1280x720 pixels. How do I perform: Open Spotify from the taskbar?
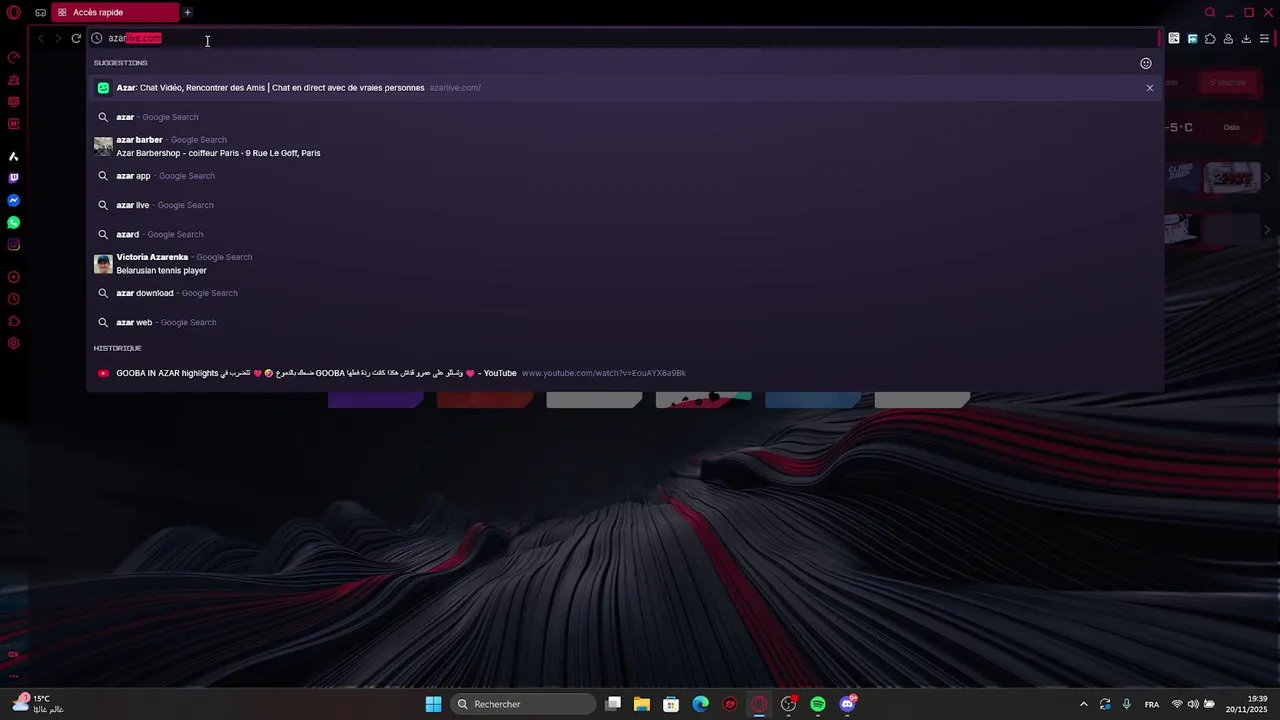pos(818,704)
